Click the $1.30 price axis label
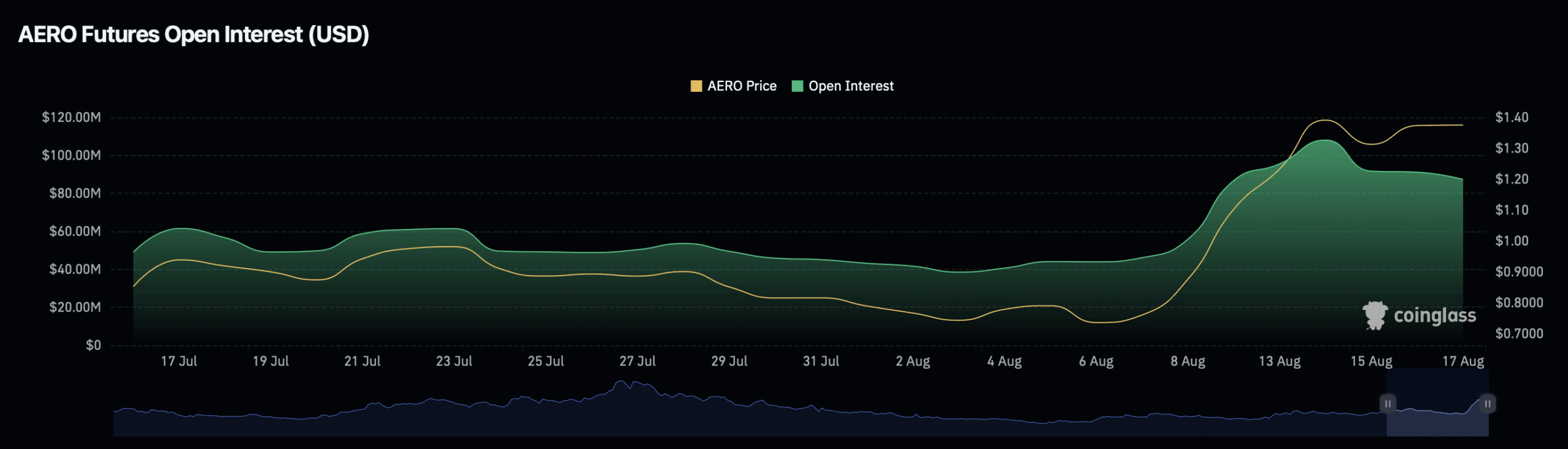1568x449 pixels. pos(1512,148)
